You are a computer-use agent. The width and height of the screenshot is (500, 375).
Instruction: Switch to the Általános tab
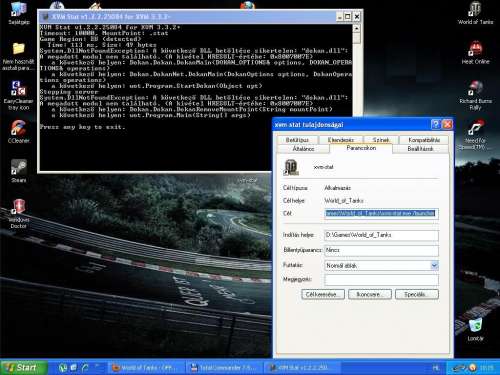pos(303,149)
